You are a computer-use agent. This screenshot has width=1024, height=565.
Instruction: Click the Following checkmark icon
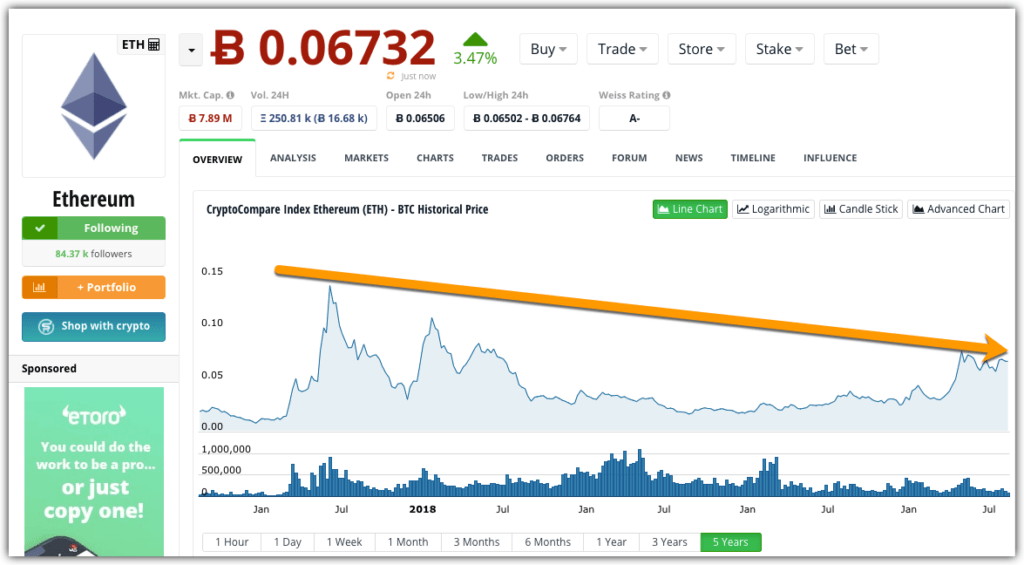pyautogui.click(x=40, y=228)
